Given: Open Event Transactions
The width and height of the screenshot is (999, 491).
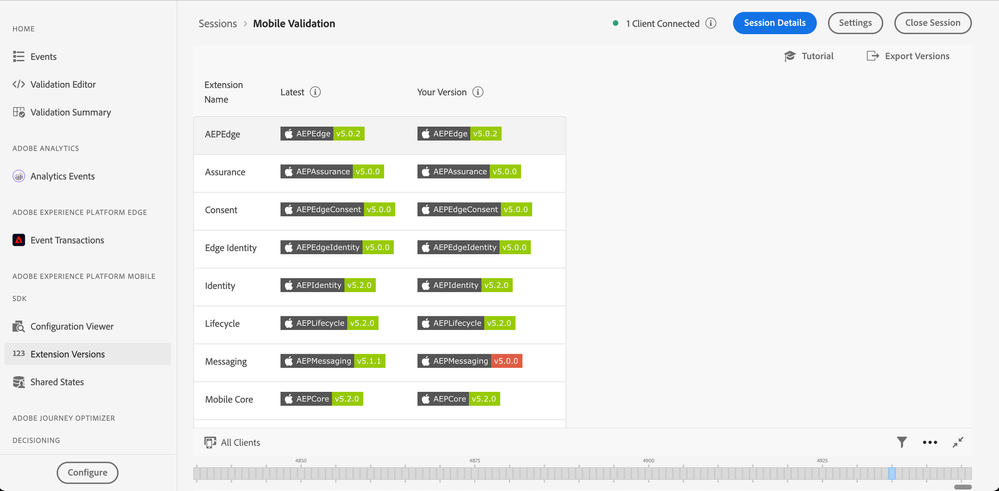Looking at the screenshot, I should (x=67, y=241).
